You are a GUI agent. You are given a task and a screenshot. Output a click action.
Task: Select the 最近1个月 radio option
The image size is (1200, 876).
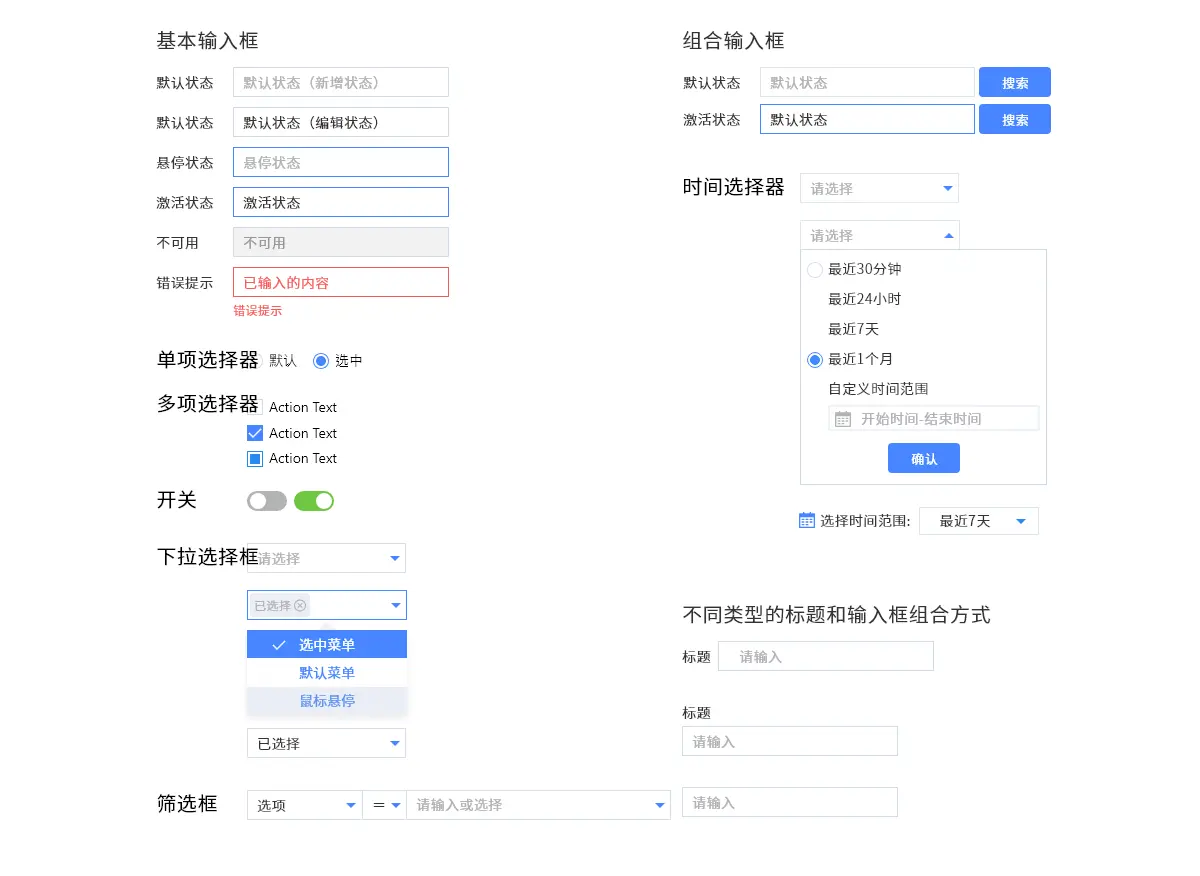[815, 360]
